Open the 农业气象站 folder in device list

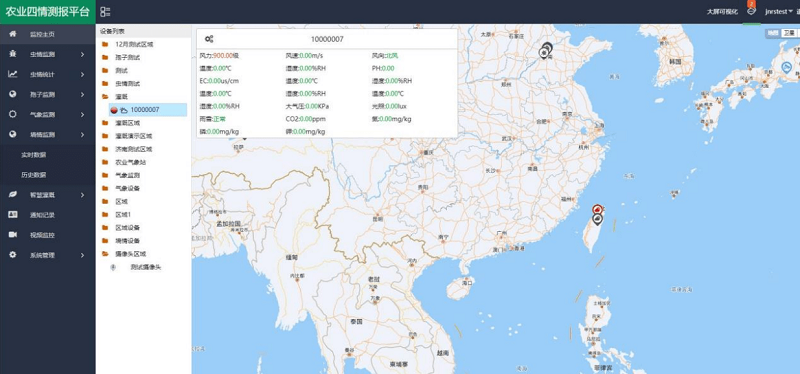click(127, 162)
